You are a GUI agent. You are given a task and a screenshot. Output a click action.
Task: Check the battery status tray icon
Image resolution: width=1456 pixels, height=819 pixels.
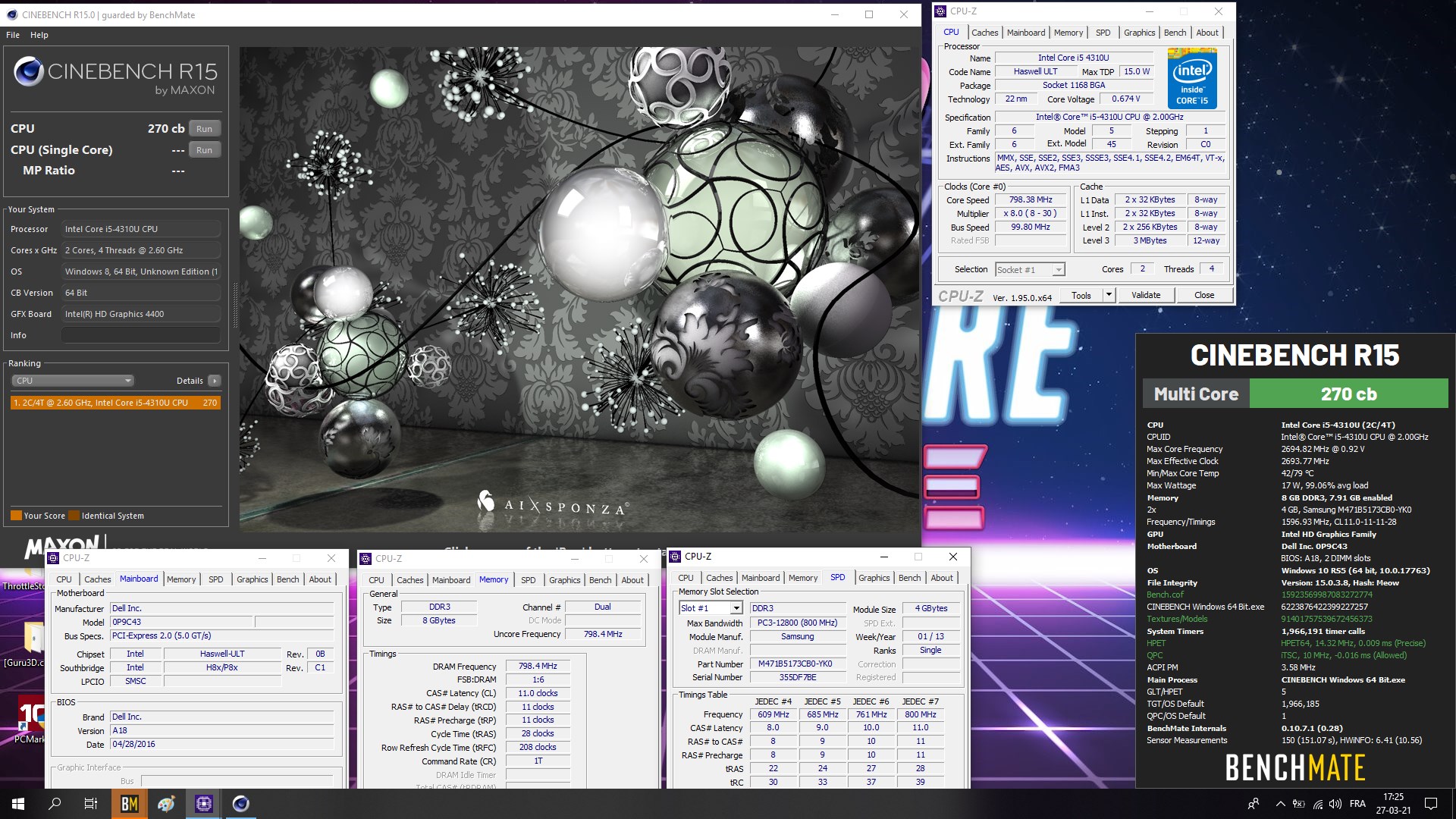pos(1299,804)
